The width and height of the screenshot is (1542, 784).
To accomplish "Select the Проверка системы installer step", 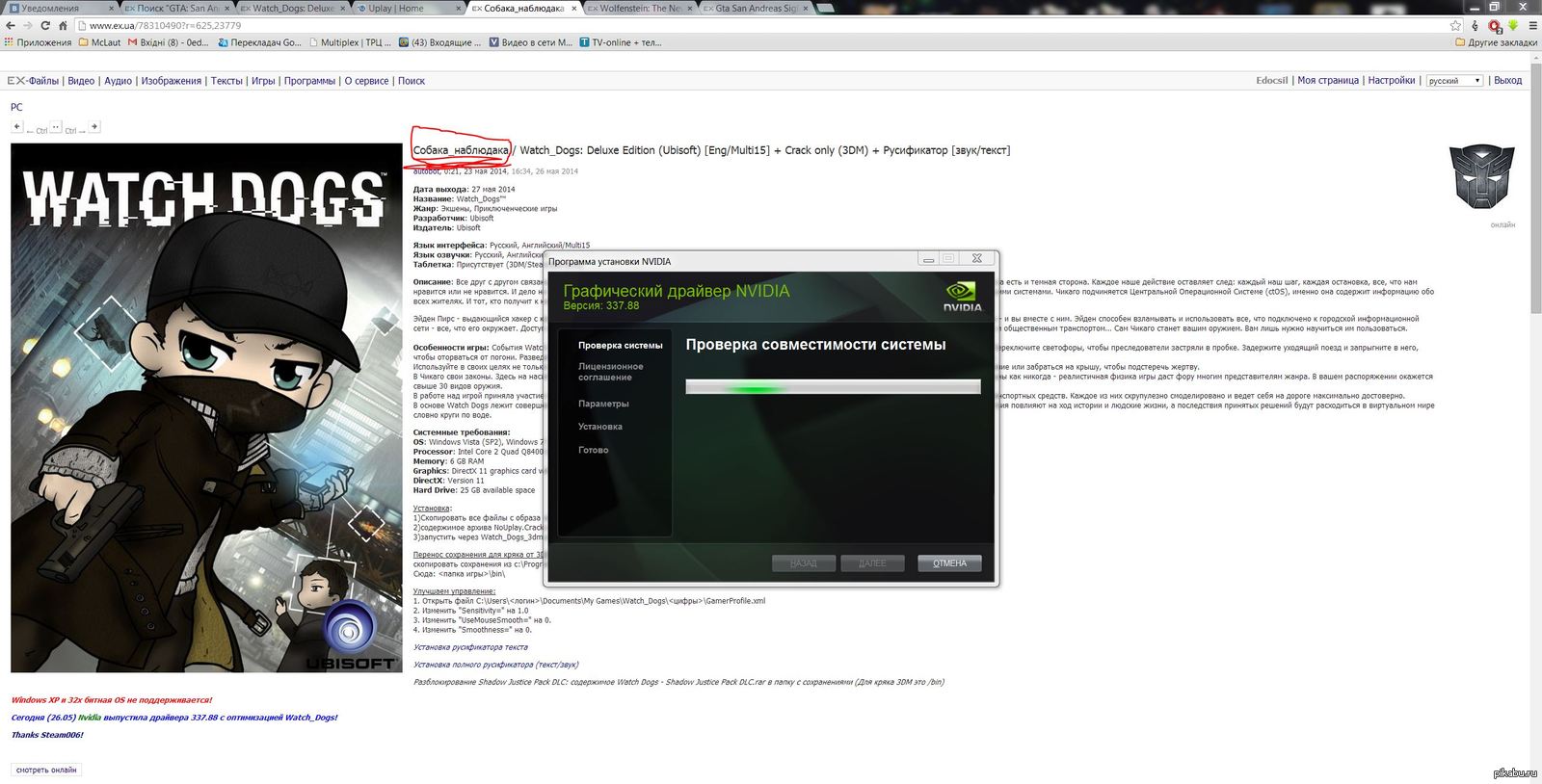I will tap(621, 345).
